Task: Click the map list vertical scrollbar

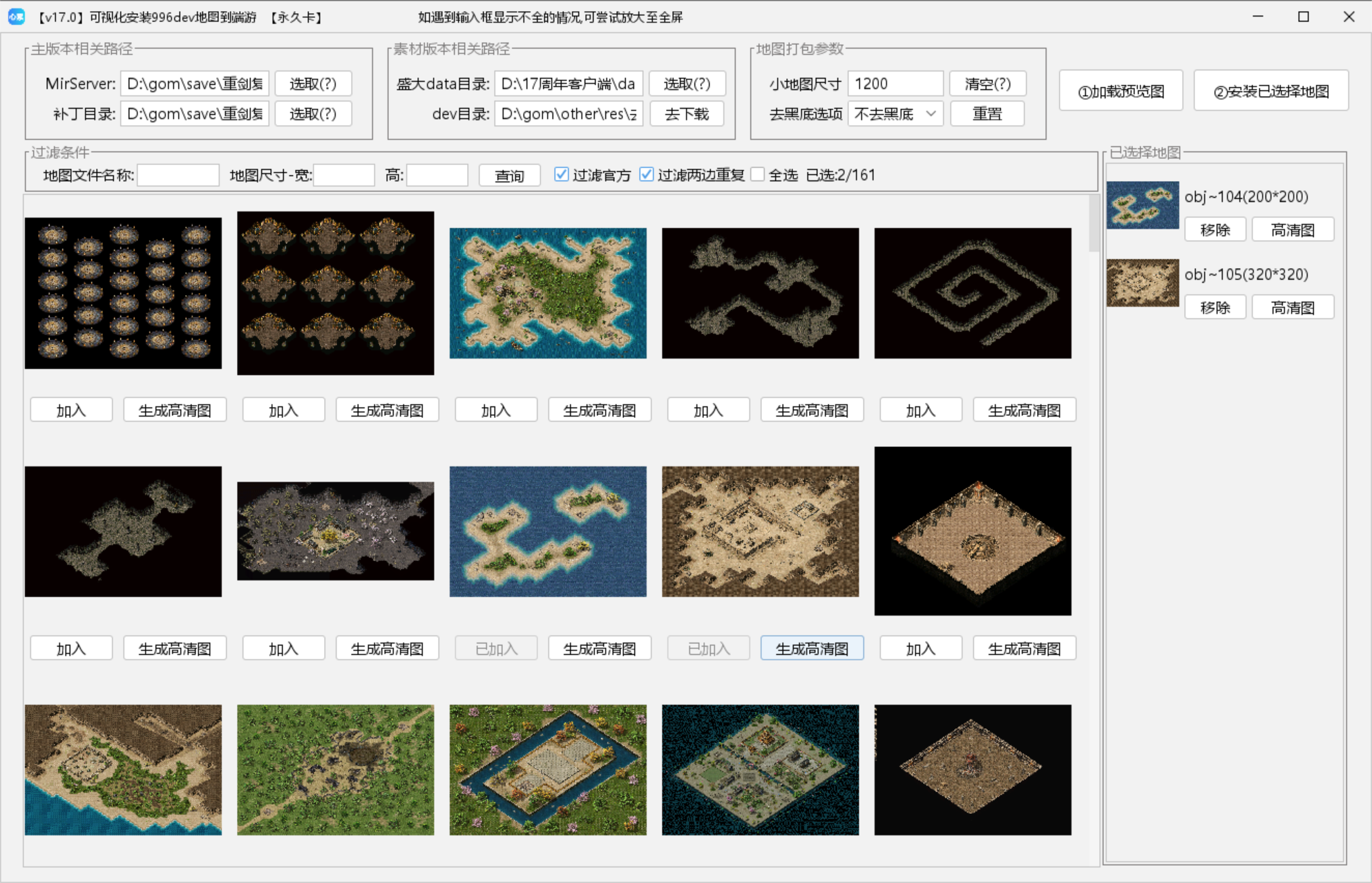Action: pos(1093,225)
